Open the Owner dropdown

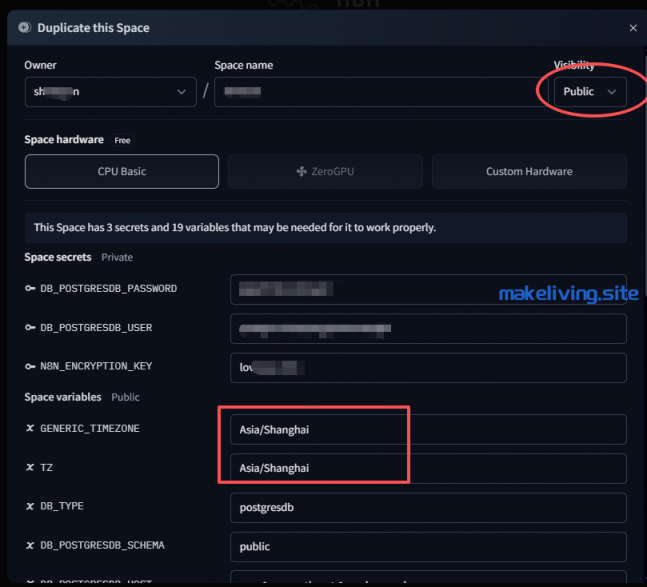(x=110, y=92)
